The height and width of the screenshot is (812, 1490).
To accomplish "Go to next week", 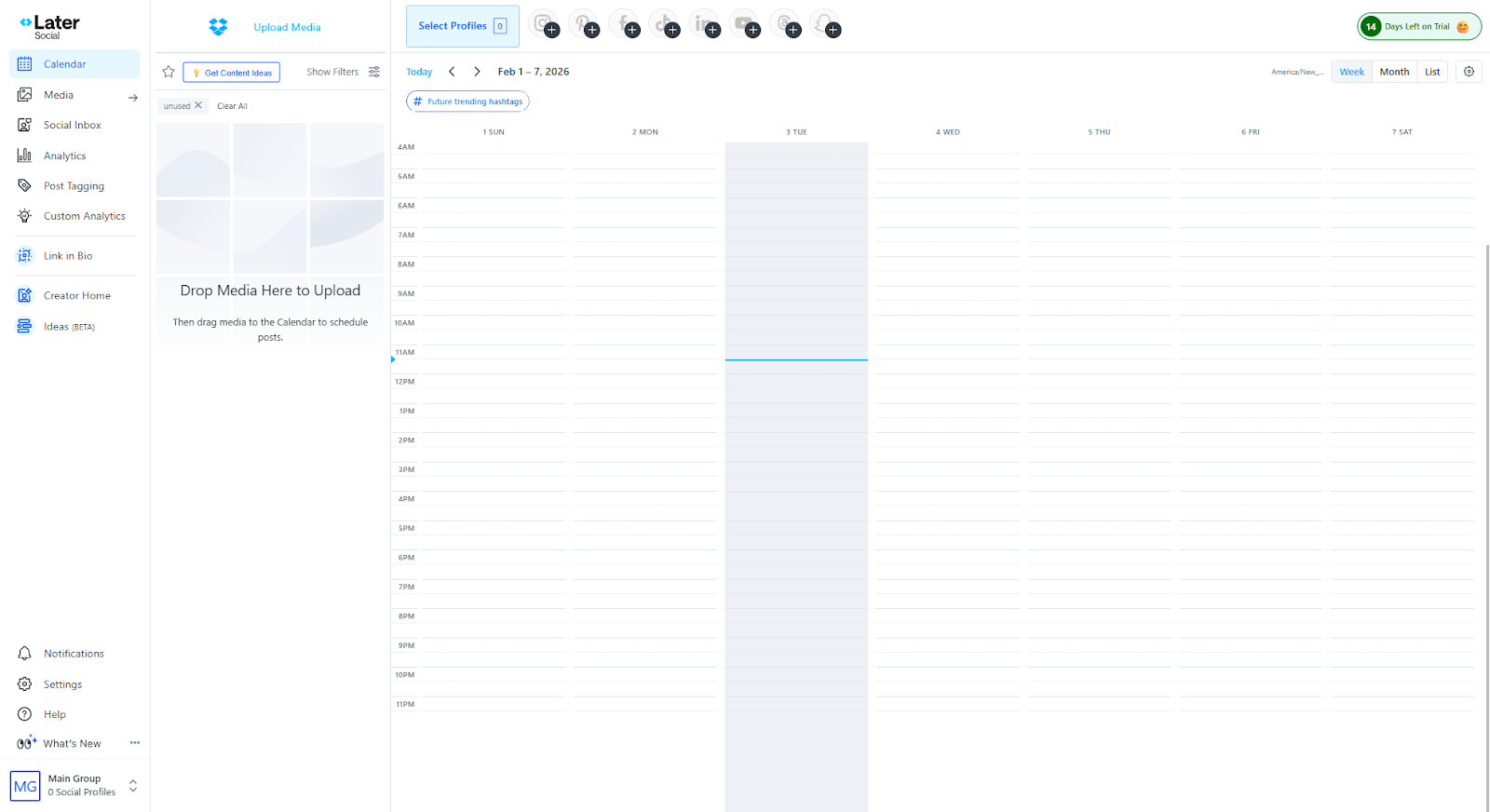I will (477, 72).
